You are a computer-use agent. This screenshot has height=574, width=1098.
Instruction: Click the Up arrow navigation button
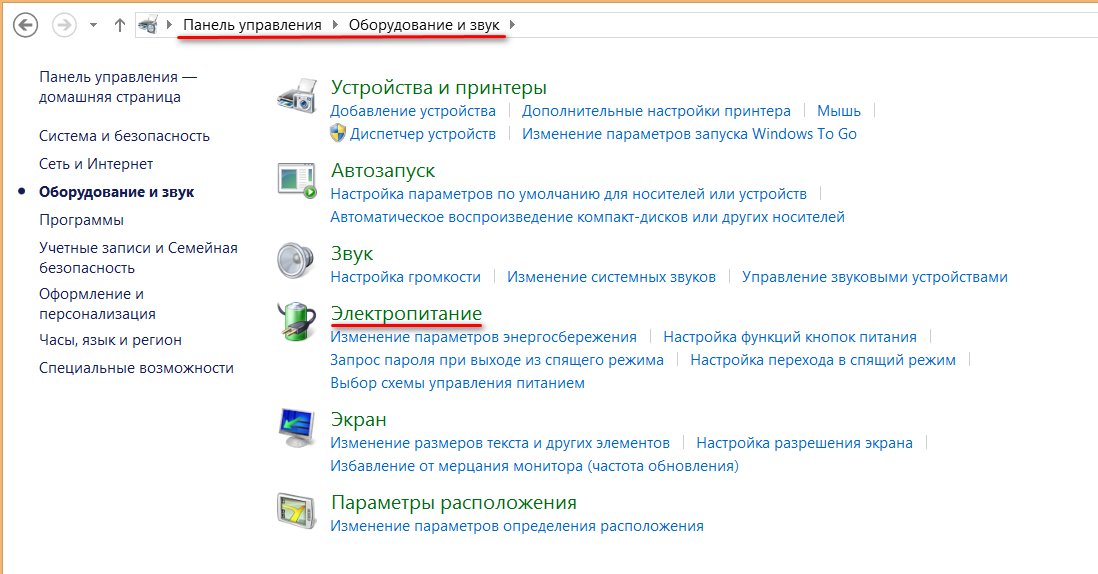(120, 24)
